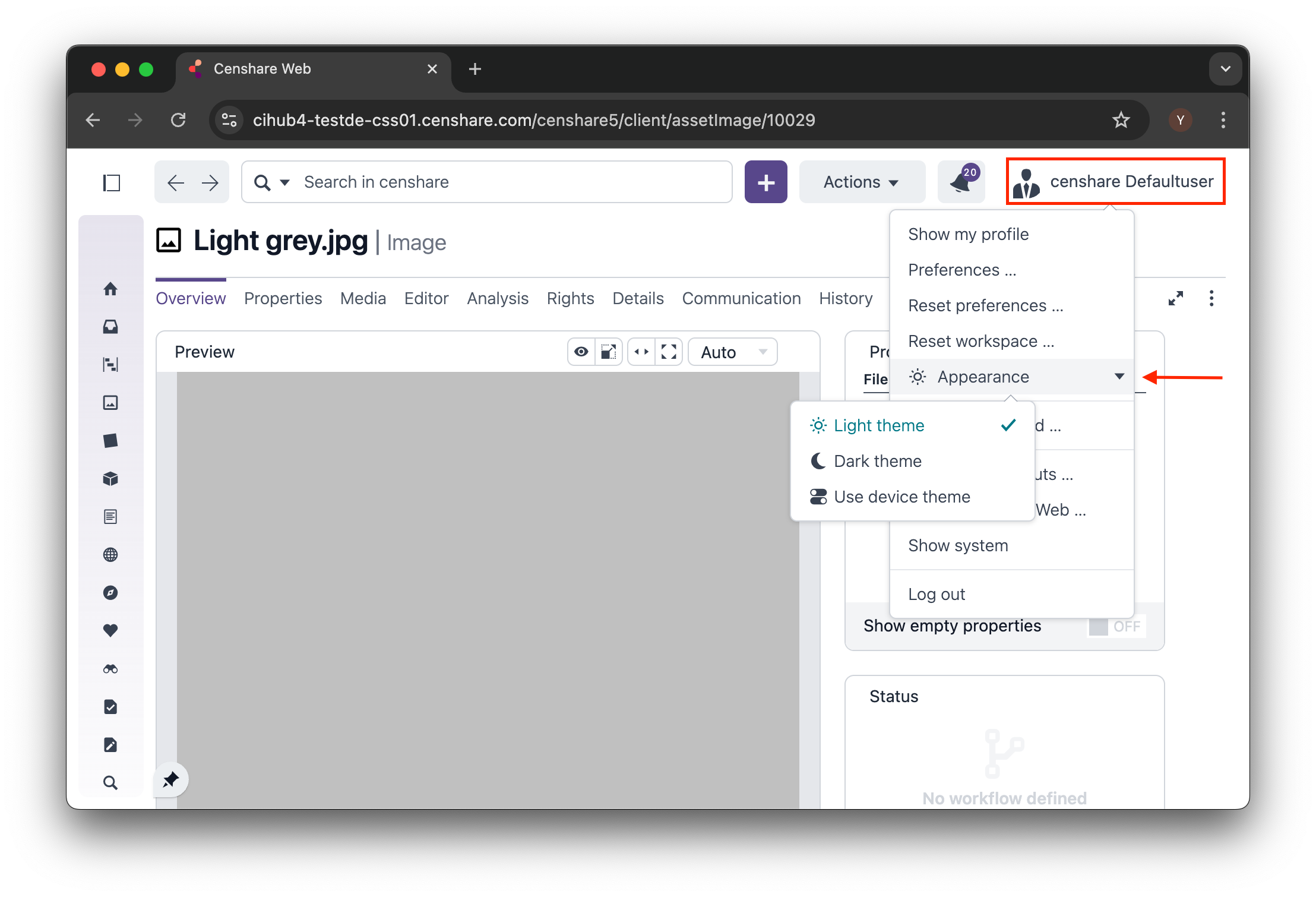Toggle preview eye visibility icon
Viewport: 1316px width, 897px height.
pyautogui.click(x=581, y=352)
